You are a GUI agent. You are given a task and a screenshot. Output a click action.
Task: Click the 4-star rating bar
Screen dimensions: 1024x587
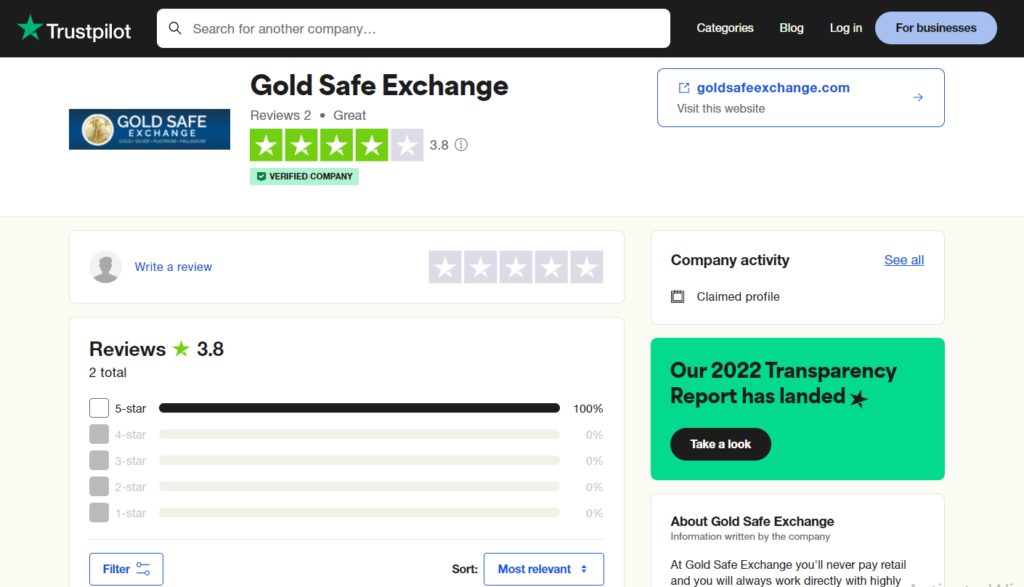(359, 434)
